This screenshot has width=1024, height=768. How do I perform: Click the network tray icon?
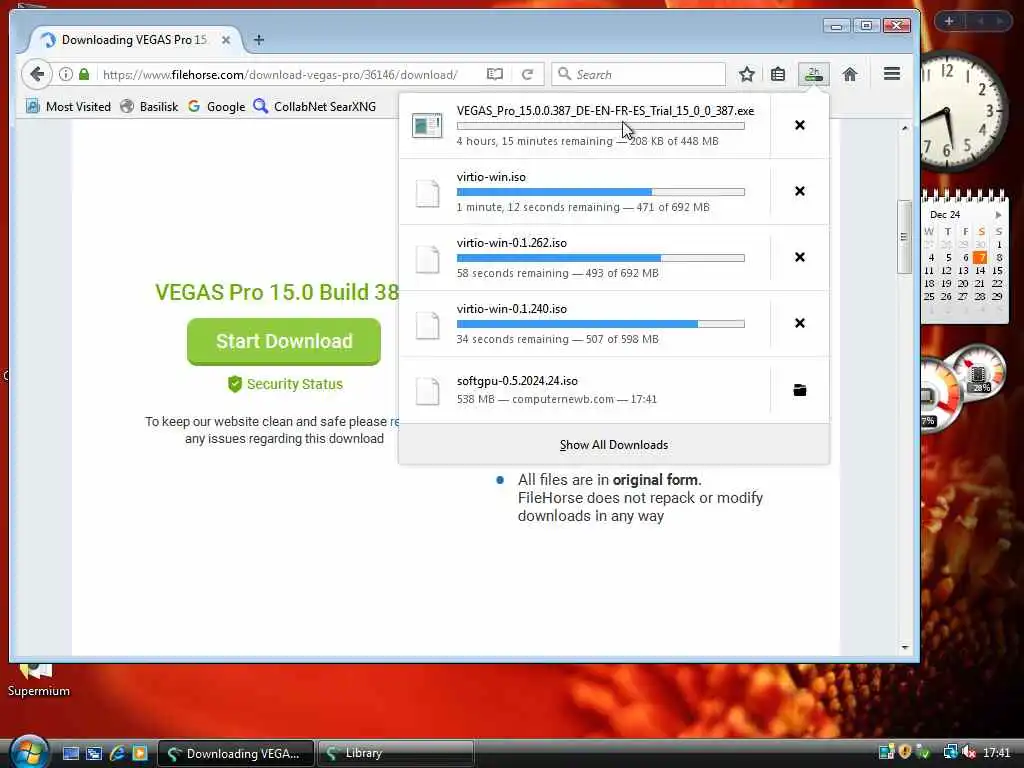coord(950,752)
